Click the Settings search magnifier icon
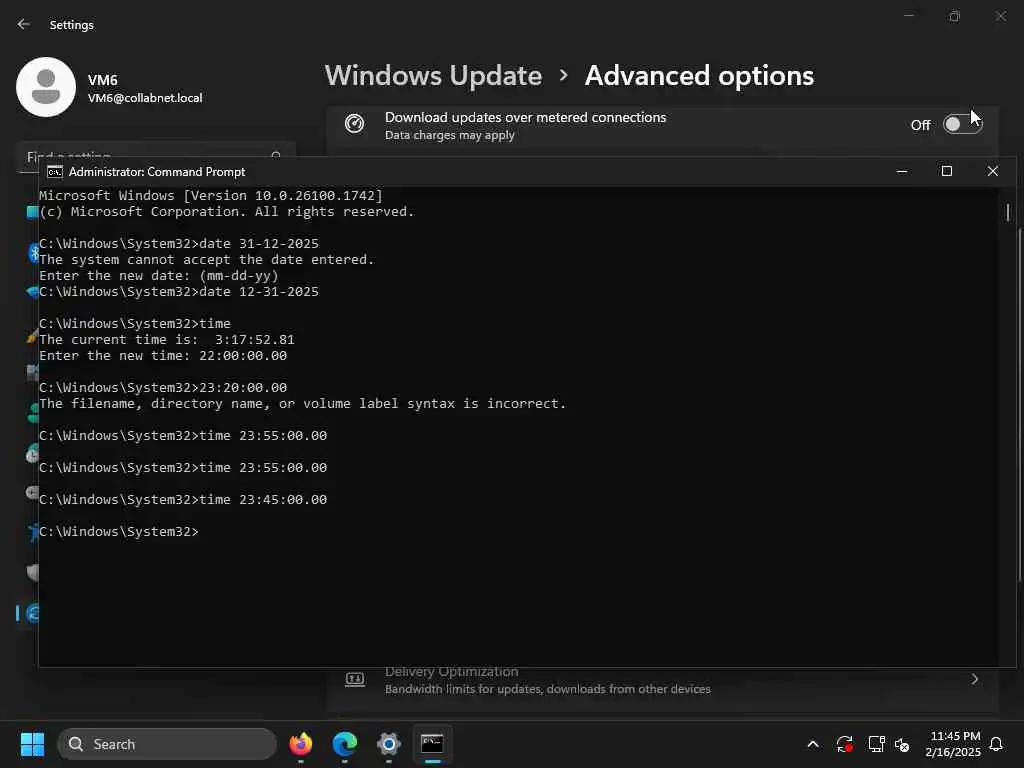1024x768 pixels. tap(276, 154)
